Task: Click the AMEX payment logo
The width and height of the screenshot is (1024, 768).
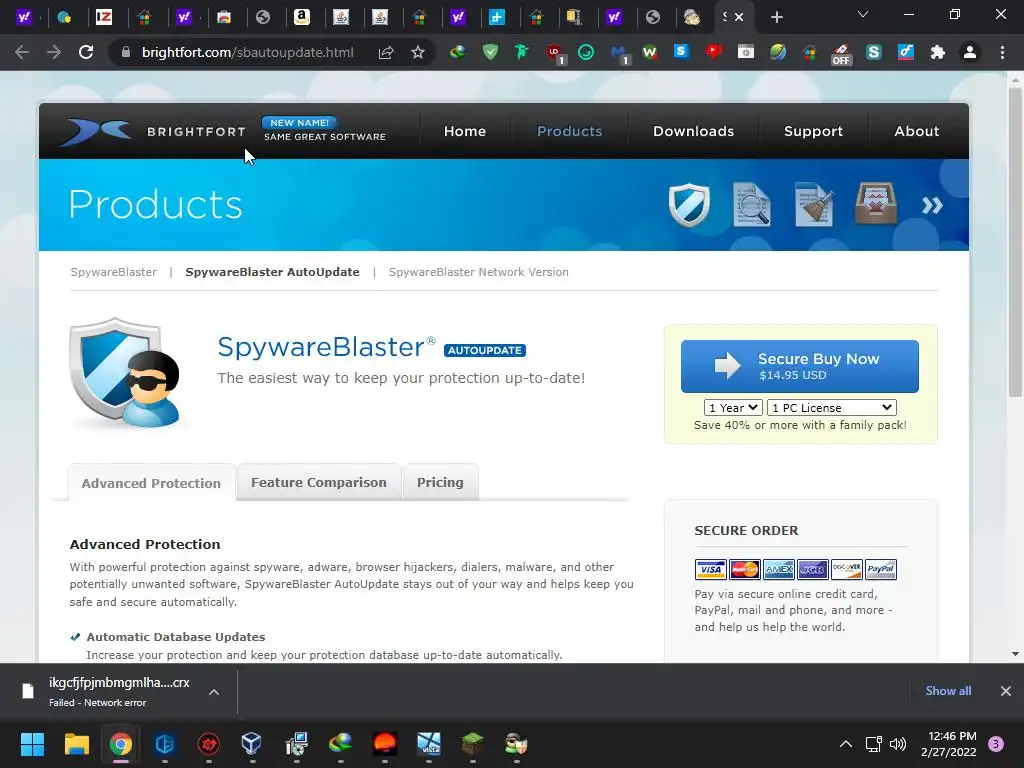Action: (x=778, y=569)
